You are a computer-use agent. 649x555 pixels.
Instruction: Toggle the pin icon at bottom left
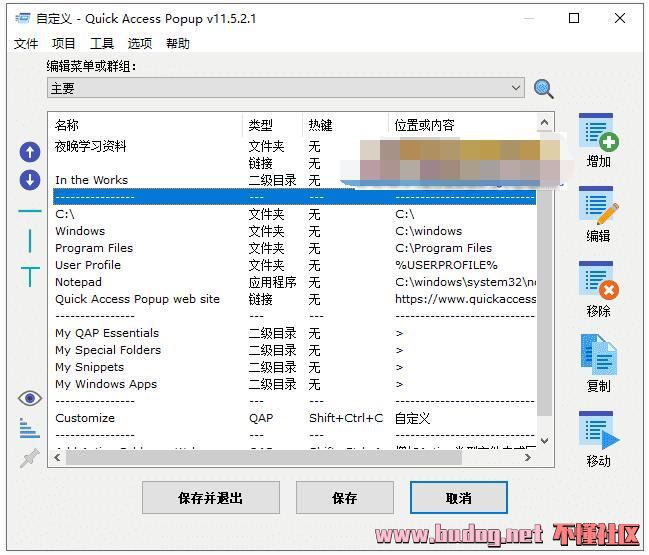point(30,458)
